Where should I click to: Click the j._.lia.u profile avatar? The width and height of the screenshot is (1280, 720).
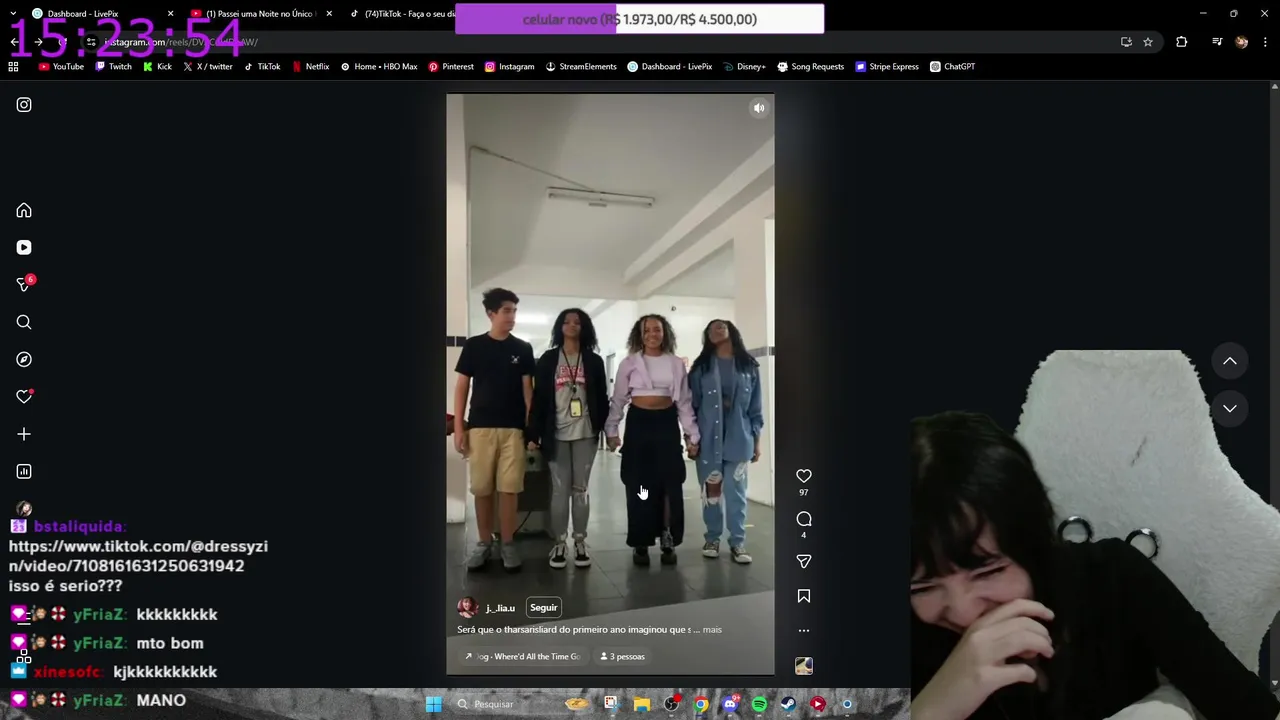coord(467,608)
